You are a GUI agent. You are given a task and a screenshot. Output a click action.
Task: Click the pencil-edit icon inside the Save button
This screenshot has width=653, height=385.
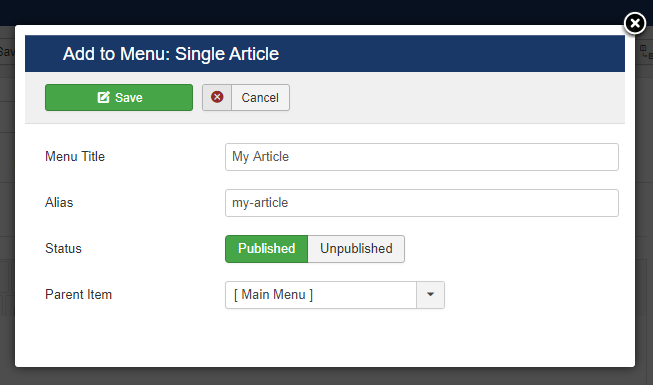point(103,97)
